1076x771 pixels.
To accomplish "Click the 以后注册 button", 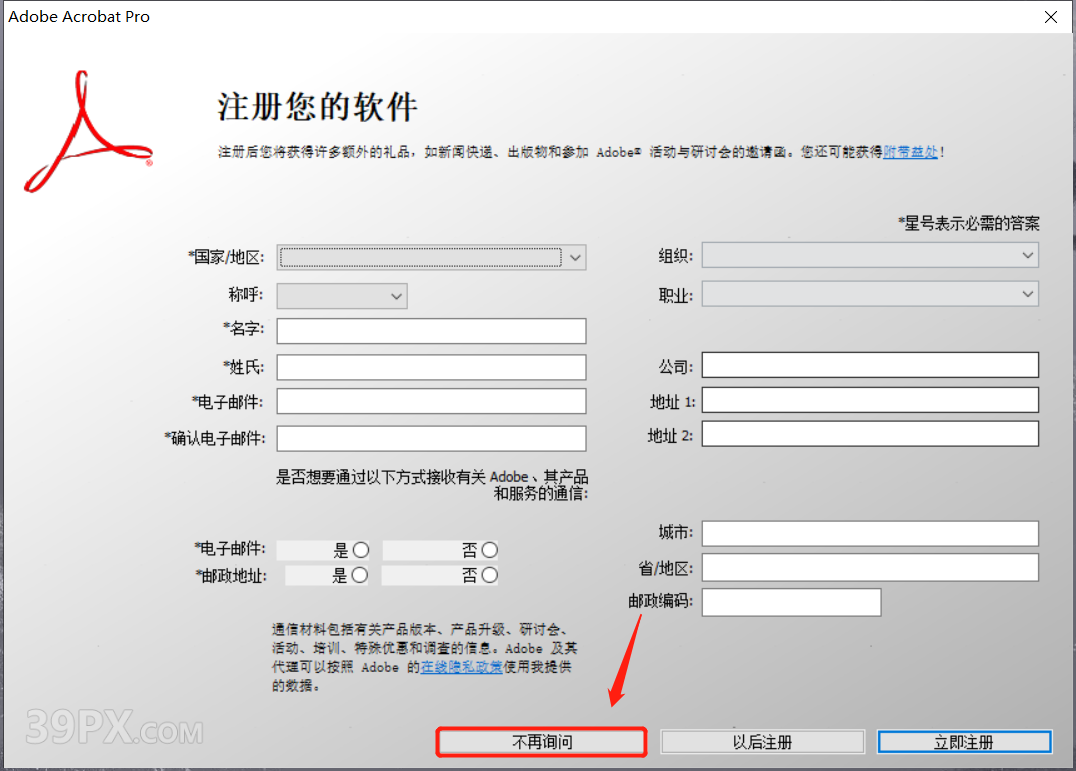I will (762, 741).
